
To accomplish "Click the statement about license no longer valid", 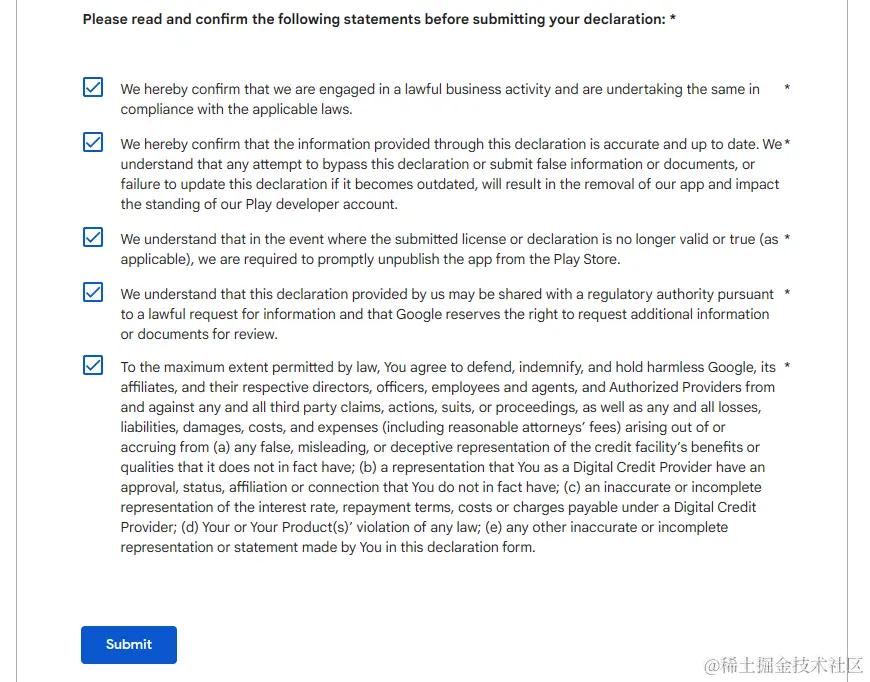I will [x=449, y=249].
